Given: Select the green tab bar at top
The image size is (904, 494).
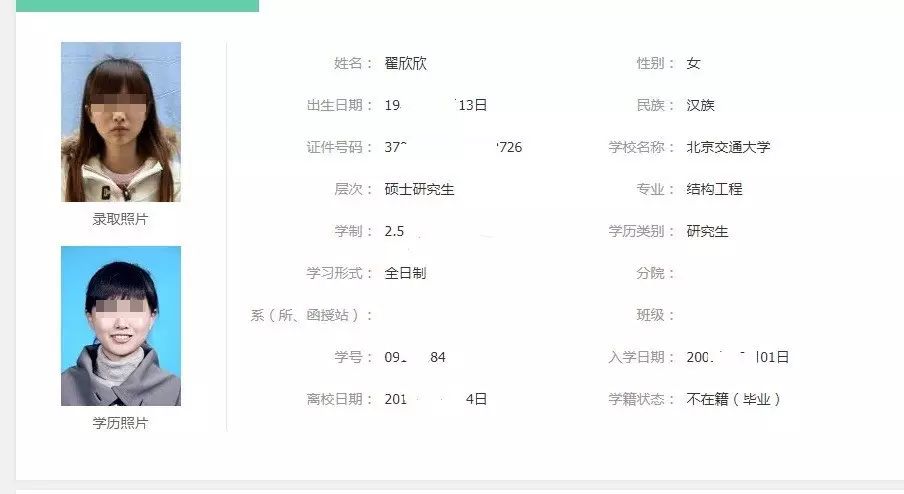Looking at the screenshot, I should tap(138, 5).
